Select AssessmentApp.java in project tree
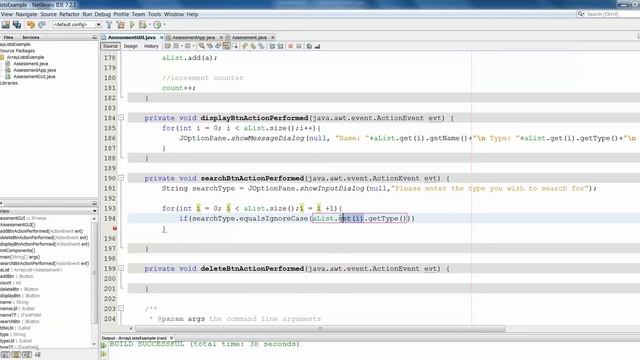640x360 pixels. pos(35,70)
